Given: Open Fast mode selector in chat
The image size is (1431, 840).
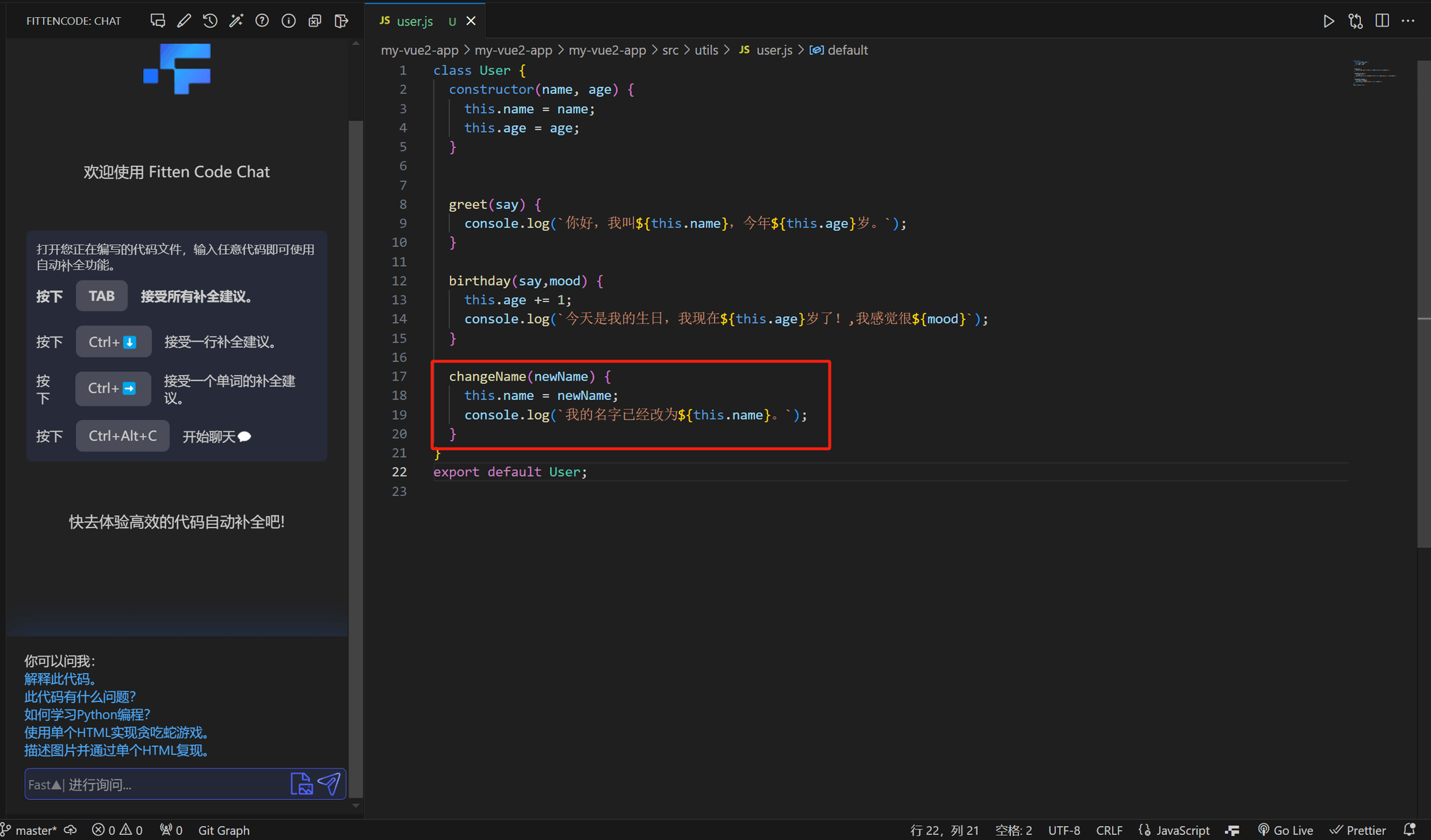Looking at the screenshot, I should 44,785.
